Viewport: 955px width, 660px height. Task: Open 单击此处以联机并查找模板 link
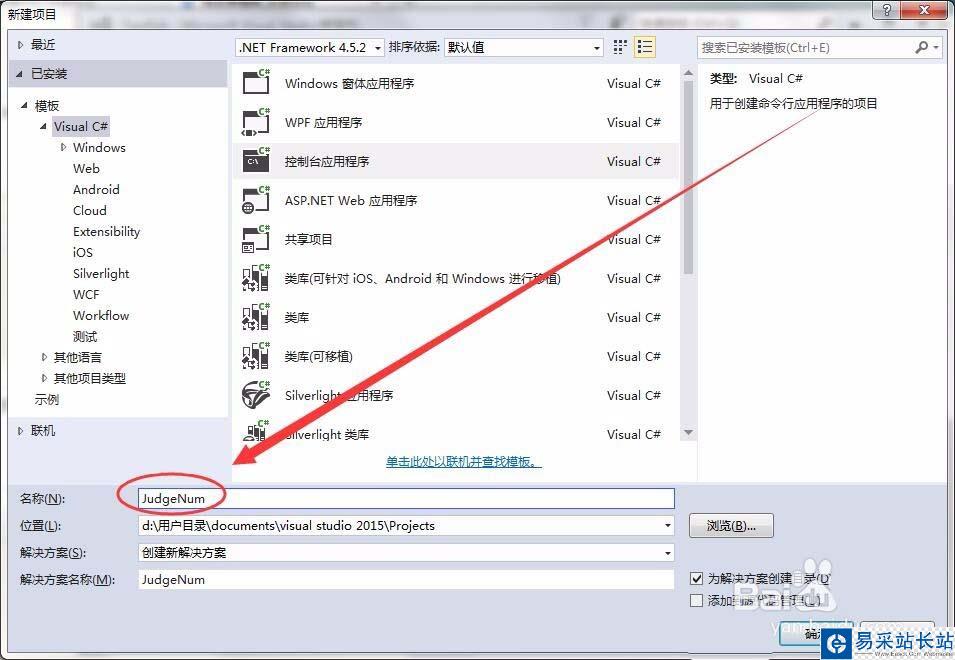tap(463, 462)
